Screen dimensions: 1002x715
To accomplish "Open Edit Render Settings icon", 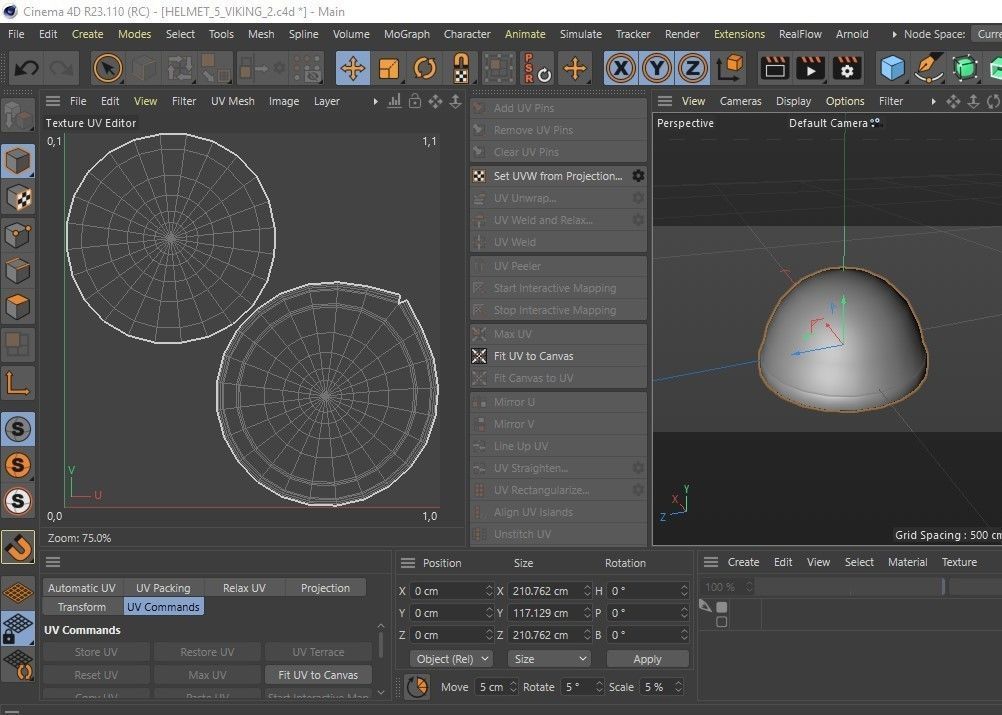I will pyautogui.click(x=847, y=68).
